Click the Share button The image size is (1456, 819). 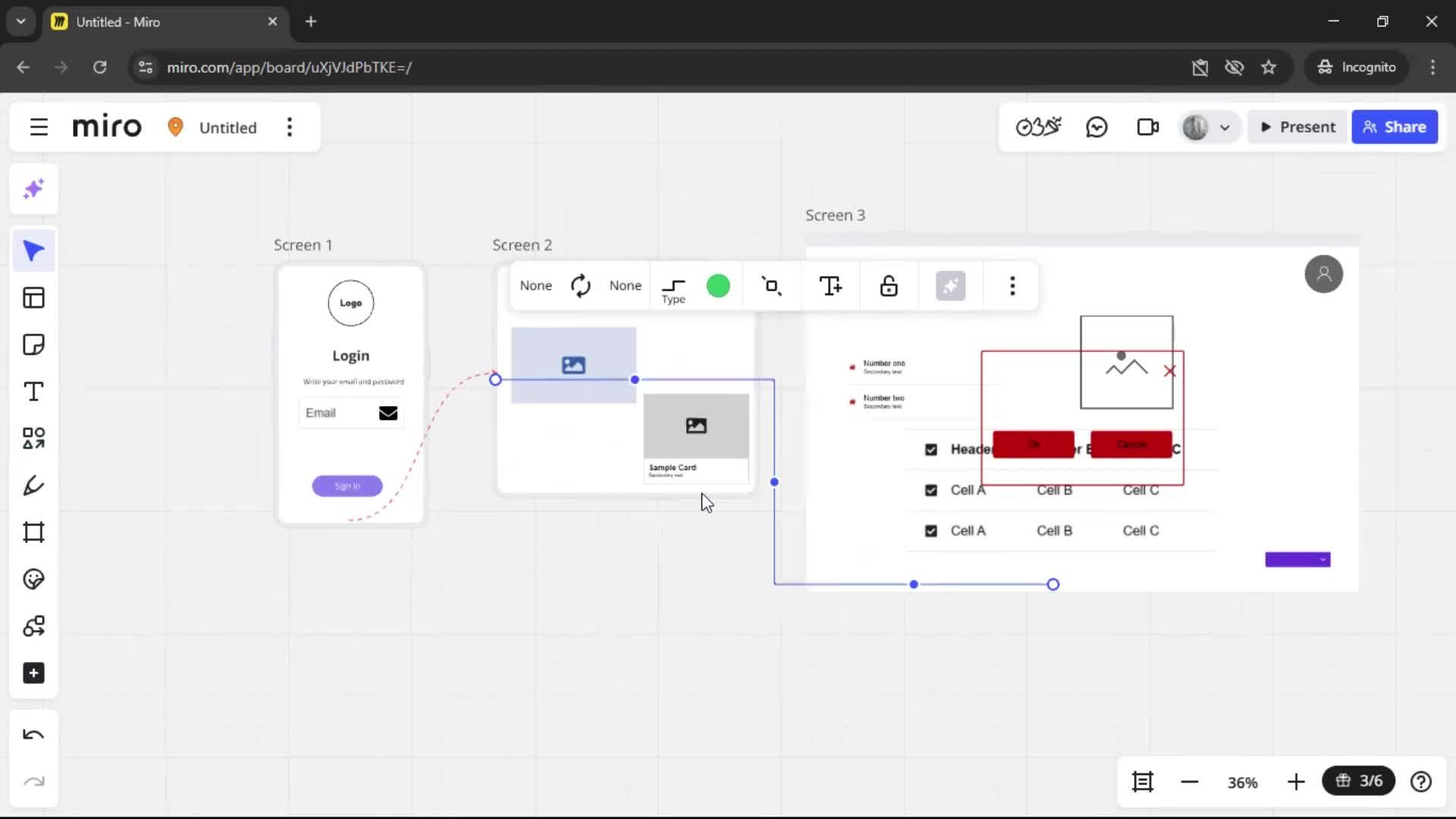coord(1395,127)
